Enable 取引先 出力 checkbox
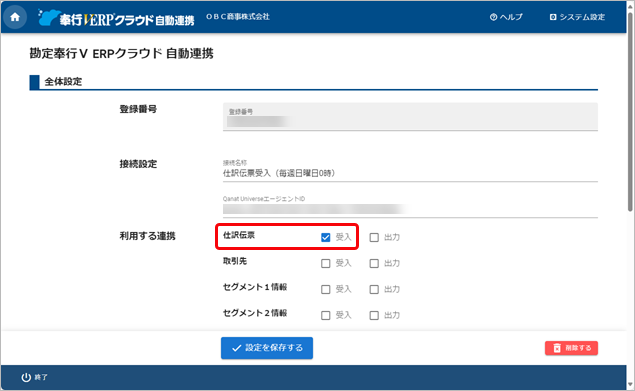This screenshot has height=391, width=635. 374,263
